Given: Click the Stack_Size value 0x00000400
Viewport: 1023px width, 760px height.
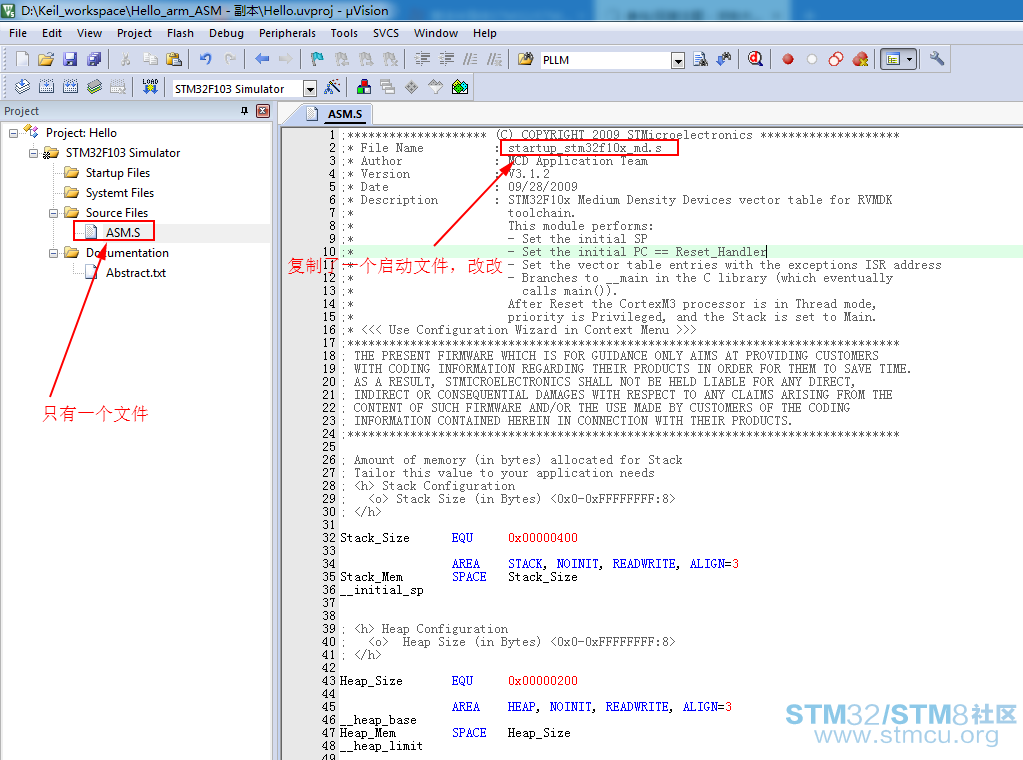Looking at the screenshot, I should click(x=542, y=538).
